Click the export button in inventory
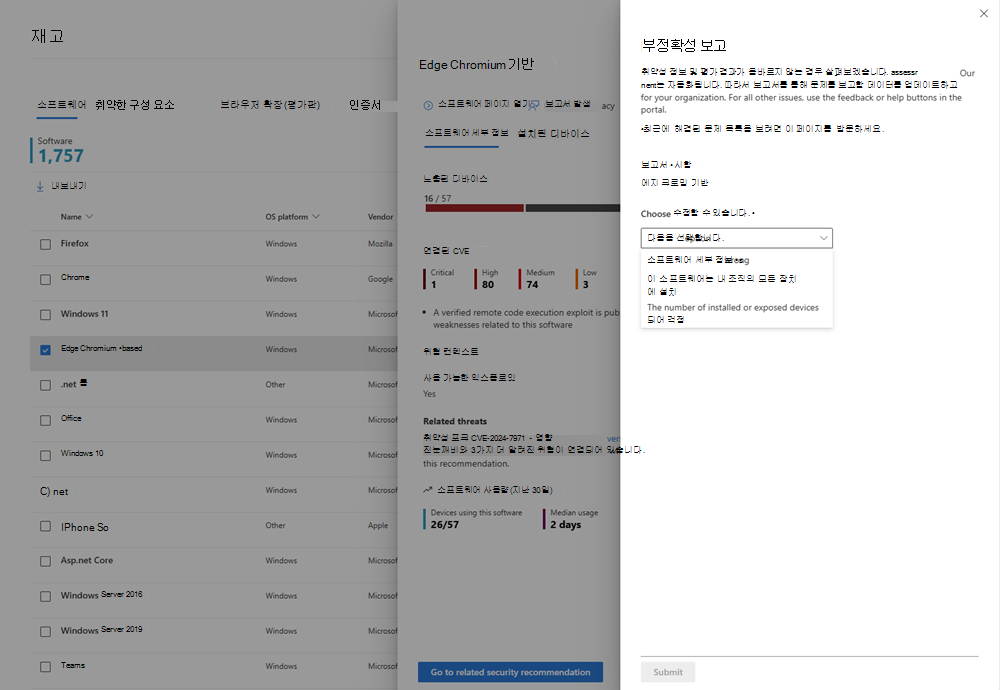The width and height of the screenshot is (1000, 690). pyautogui.click(x=61, y=186)
